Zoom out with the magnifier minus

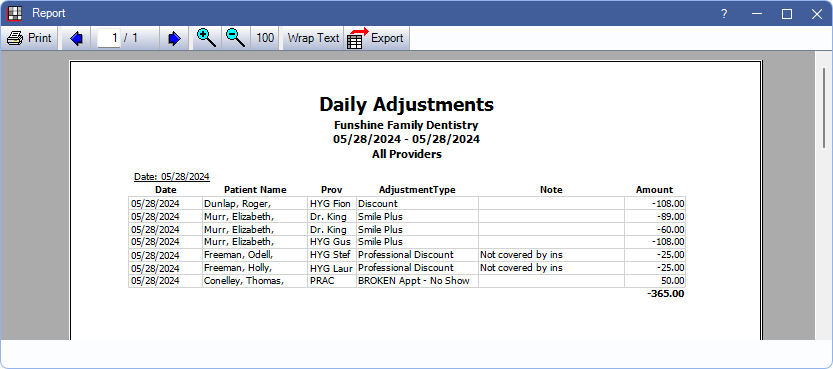pyautogui.click(x=235, y=38)
